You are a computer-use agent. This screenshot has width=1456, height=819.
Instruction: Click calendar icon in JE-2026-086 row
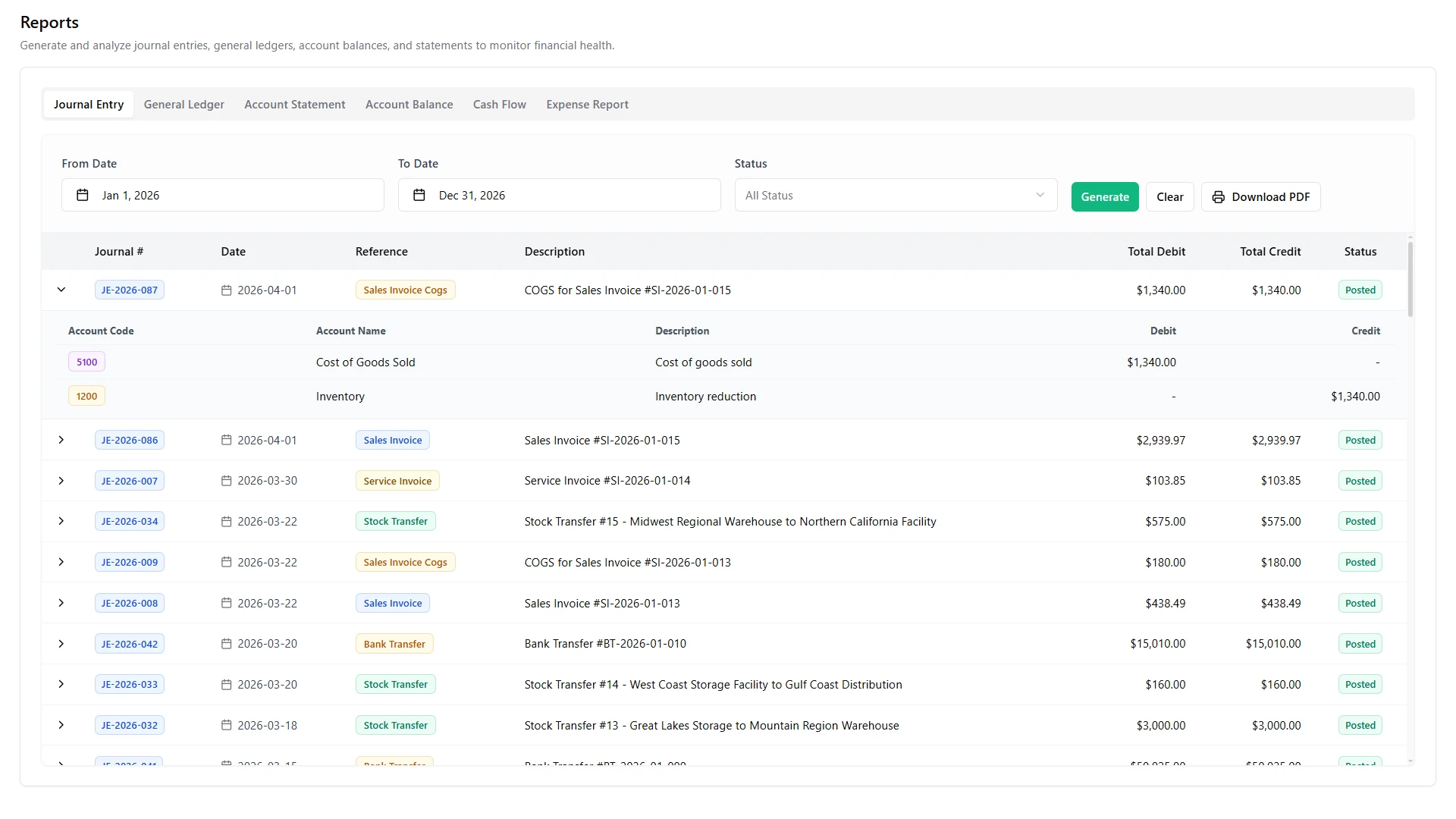click(x=226, y=440)
